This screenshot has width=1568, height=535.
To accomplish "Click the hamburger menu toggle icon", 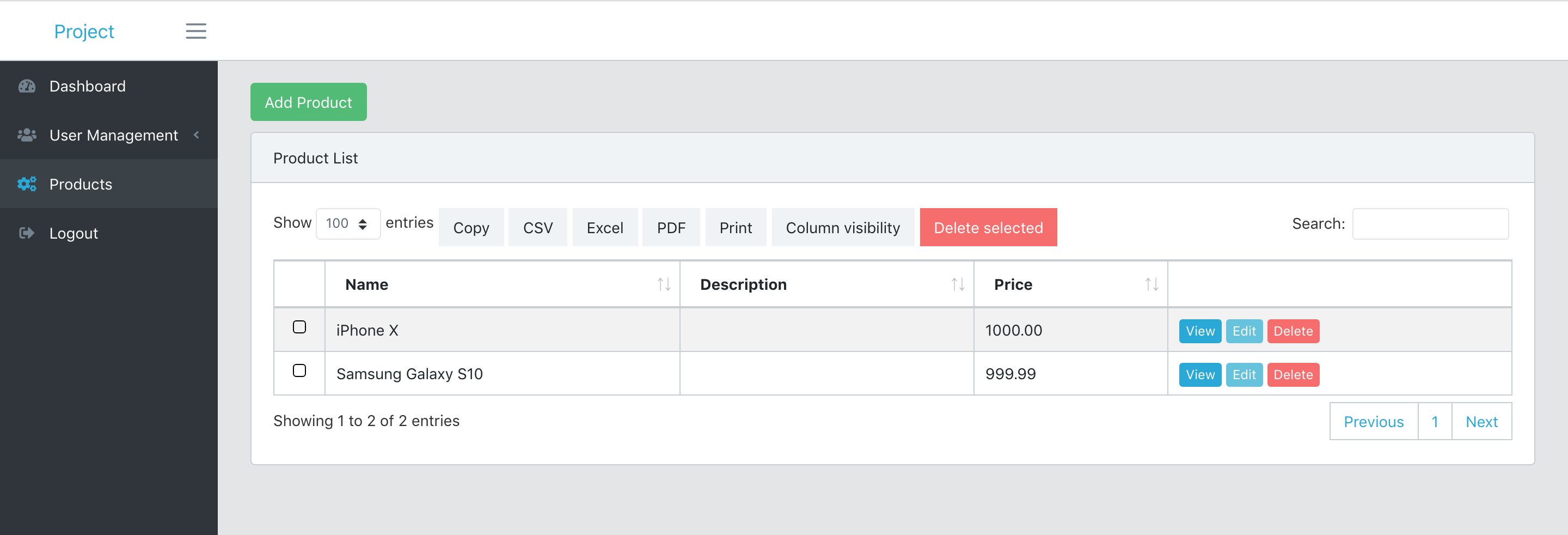I will pos(195,31).
